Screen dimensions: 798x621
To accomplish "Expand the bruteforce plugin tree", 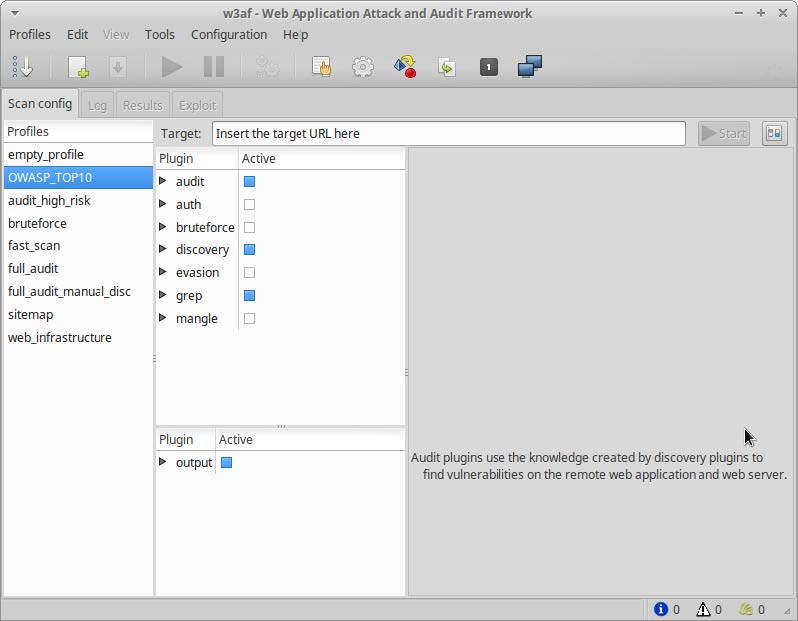I will pyautogui.click(x=163, y=227).
